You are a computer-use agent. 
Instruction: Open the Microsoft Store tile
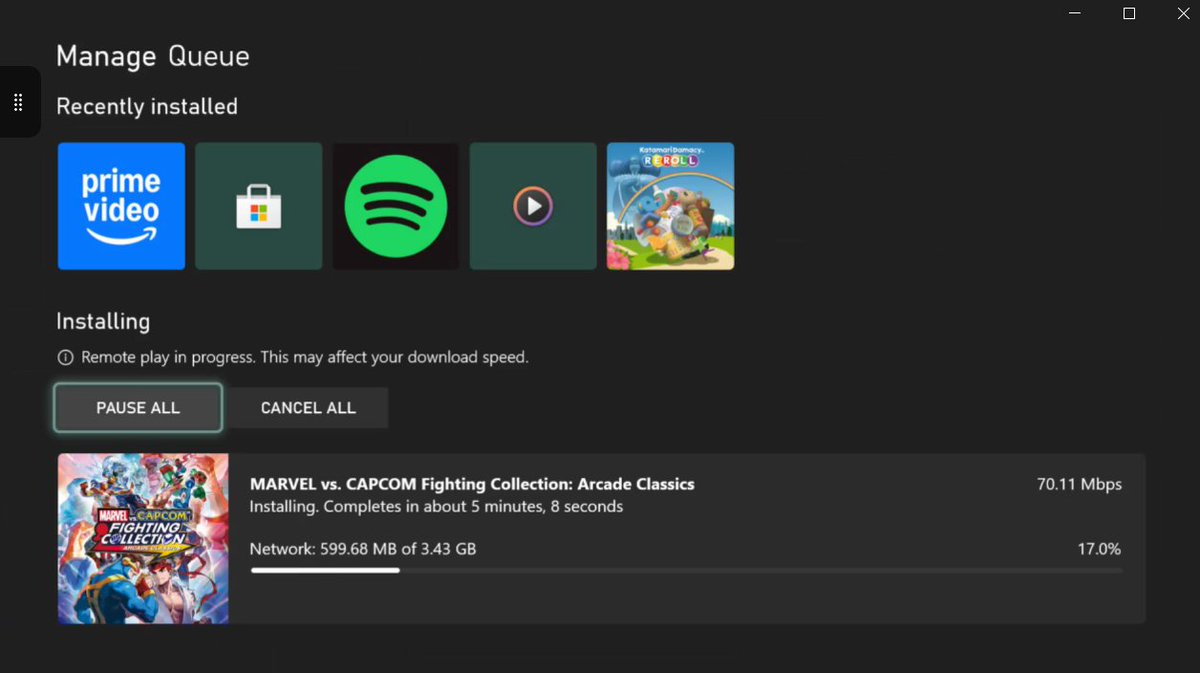pyautogui.click(x=259, y=206)
